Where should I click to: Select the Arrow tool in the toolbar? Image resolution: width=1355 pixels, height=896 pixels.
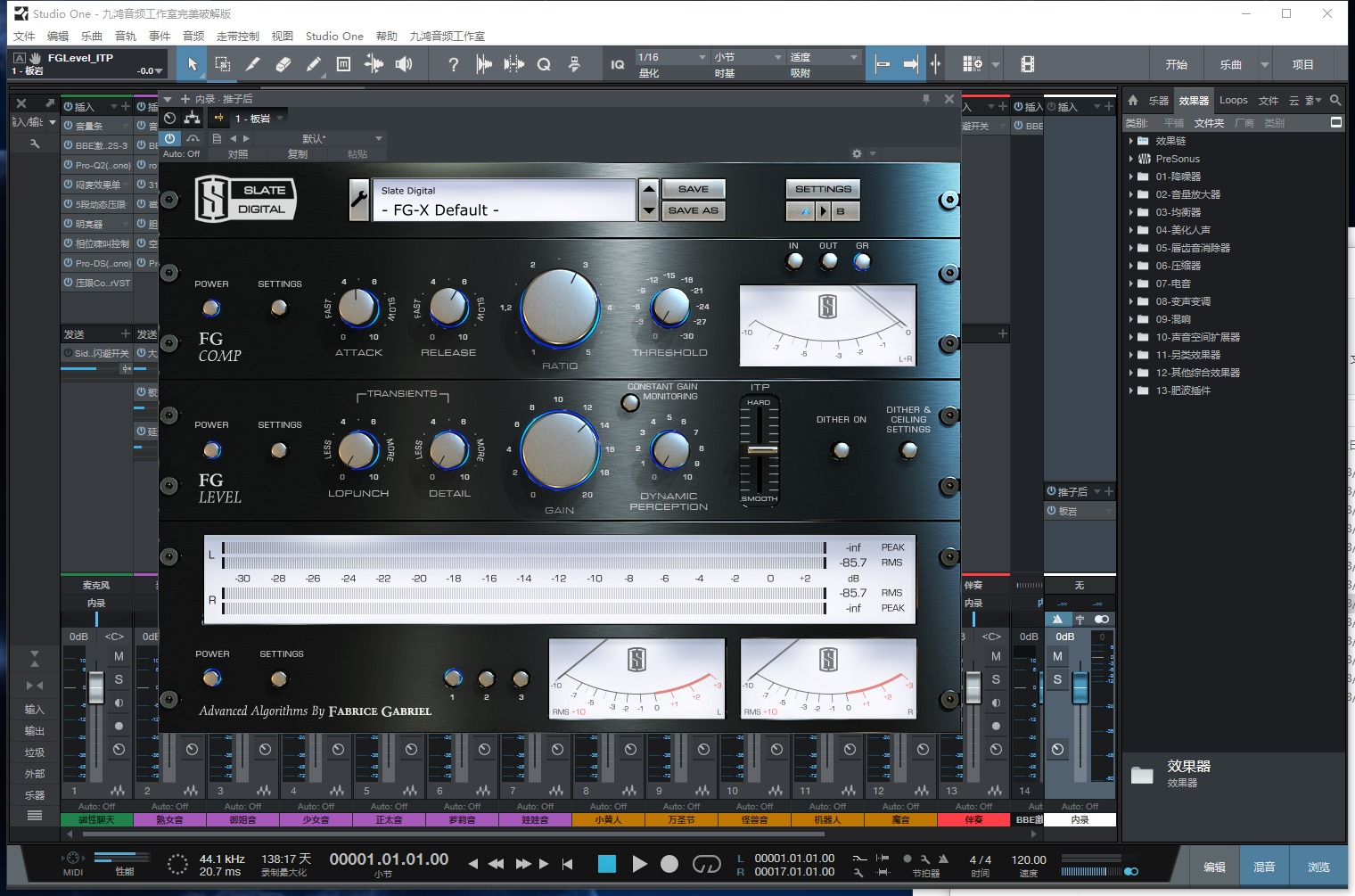(x=192, y=64)
